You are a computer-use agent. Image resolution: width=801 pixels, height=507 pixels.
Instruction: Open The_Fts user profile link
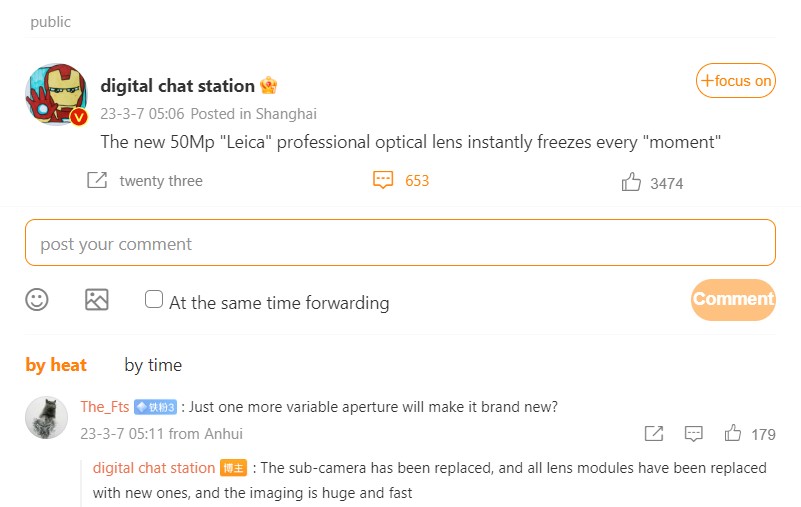click(105, 407)
